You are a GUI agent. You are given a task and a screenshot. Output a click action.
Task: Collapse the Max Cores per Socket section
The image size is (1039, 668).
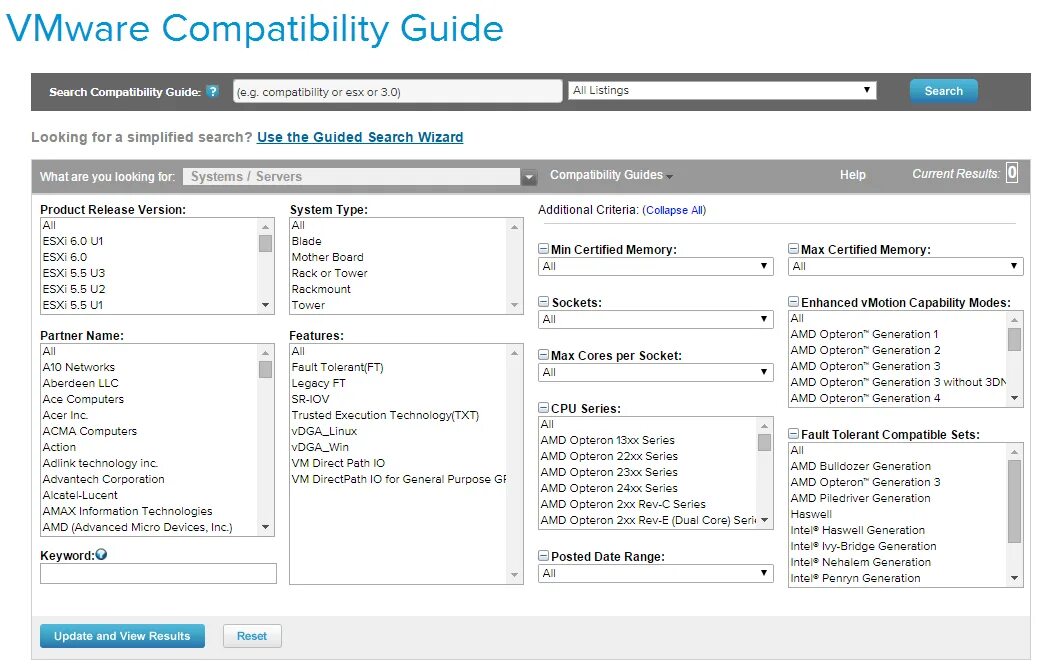click(543, 355)
